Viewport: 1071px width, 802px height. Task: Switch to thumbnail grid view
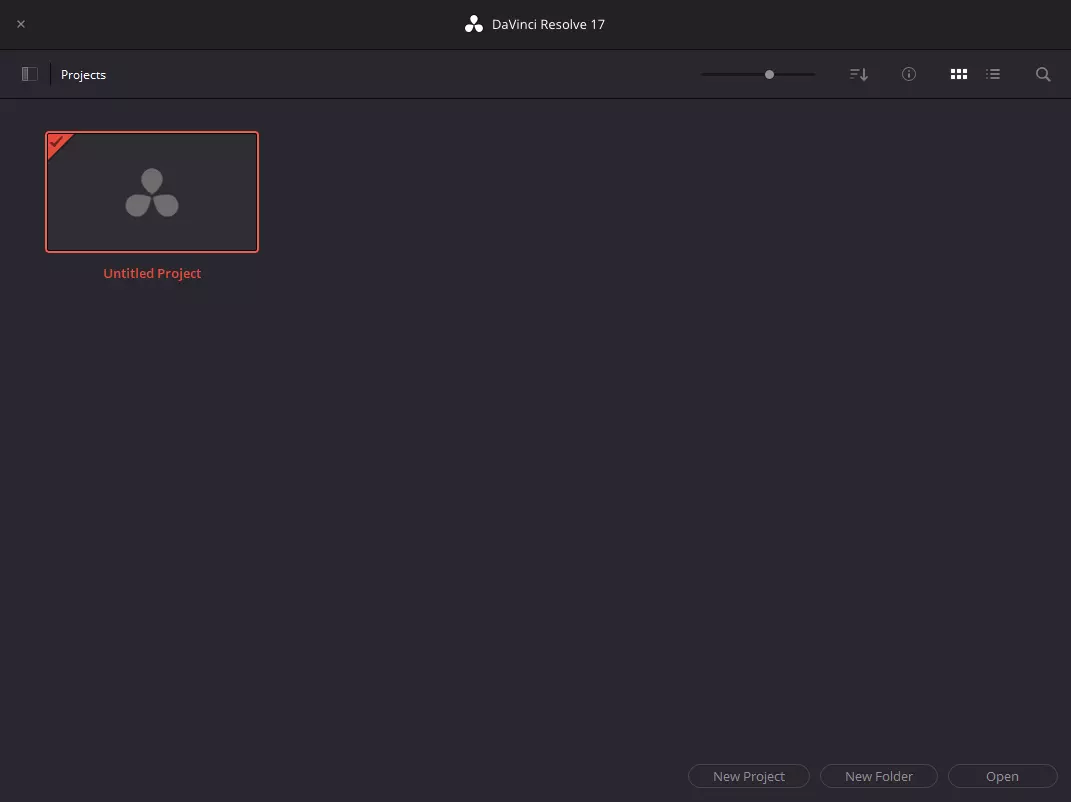pyautogui.click(x=958, y=74)
